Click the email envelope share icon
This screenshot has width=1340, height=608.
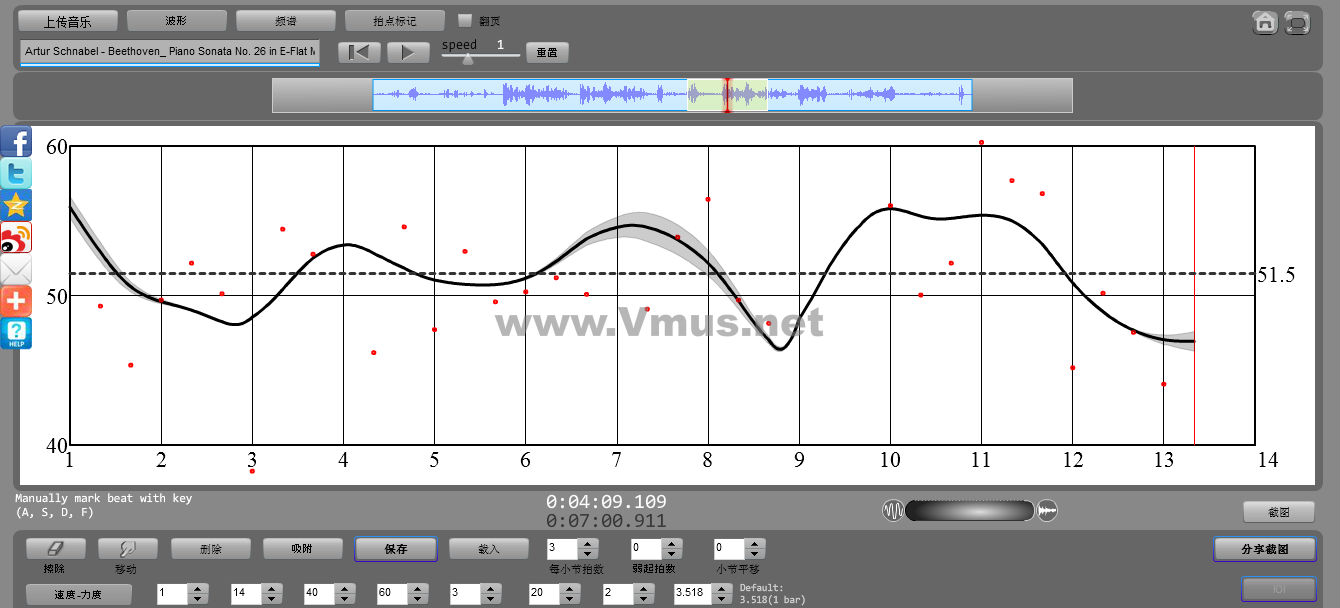16,270
